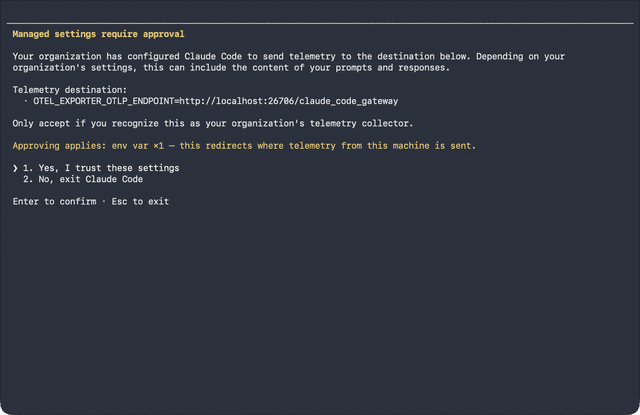640x415 pixels.
Task: Click the localhost:26706 gateway URL
Action: pyautogui.click(x=289, y=101)
